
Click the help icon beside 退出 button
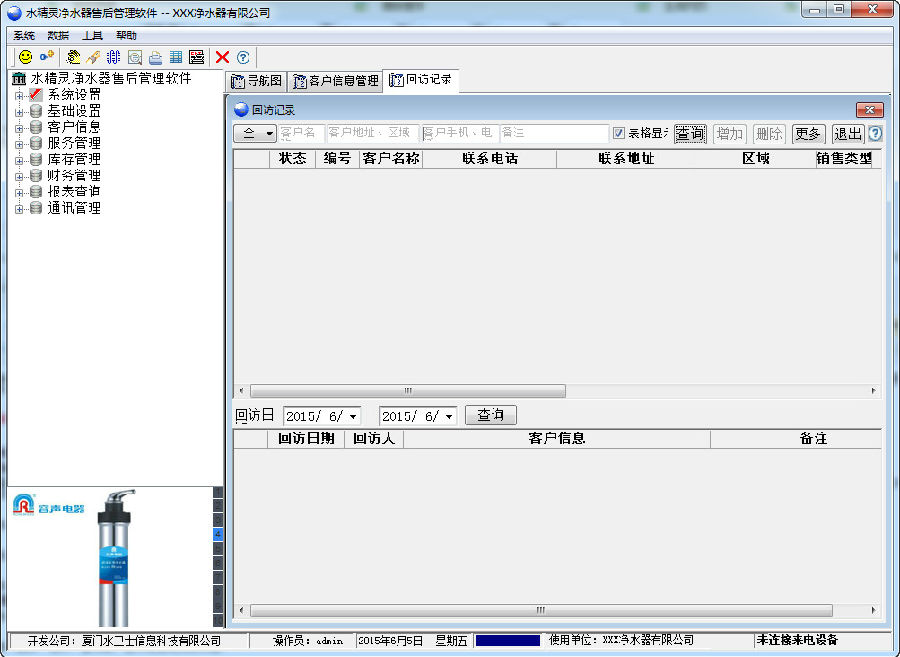[x=875, y=134]
